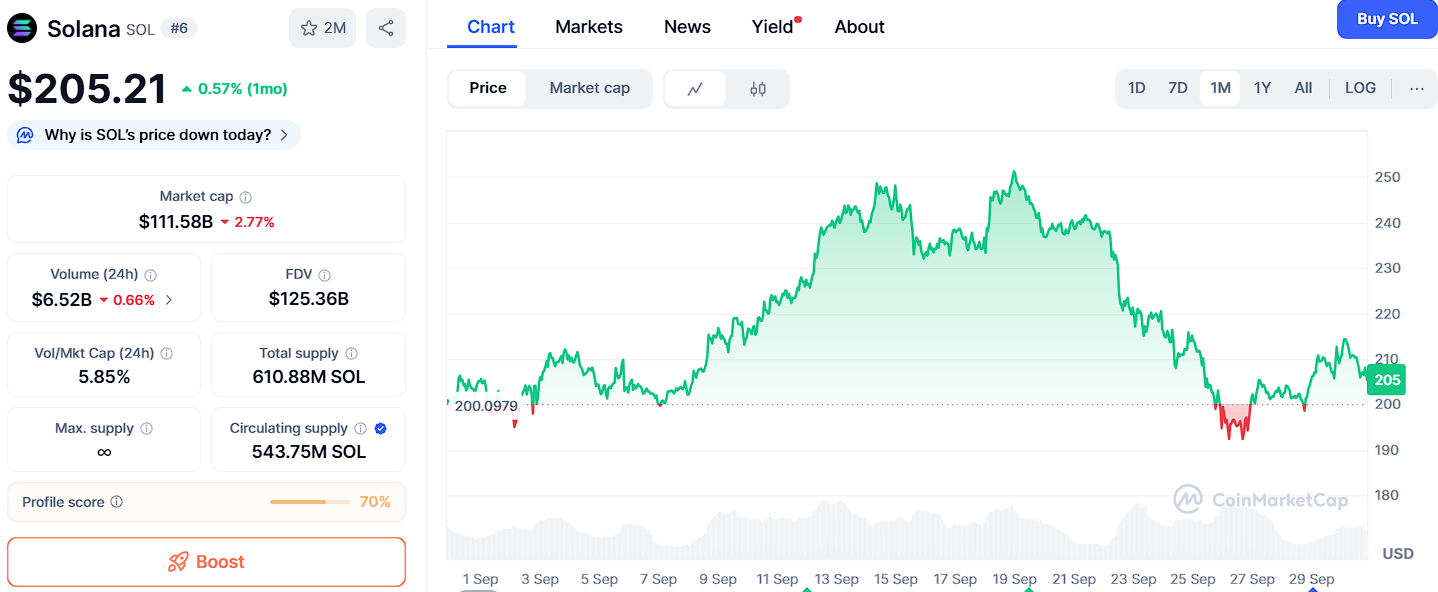Select Market cap chart toggle
The image size is (1438, 592).
point(589,88)
